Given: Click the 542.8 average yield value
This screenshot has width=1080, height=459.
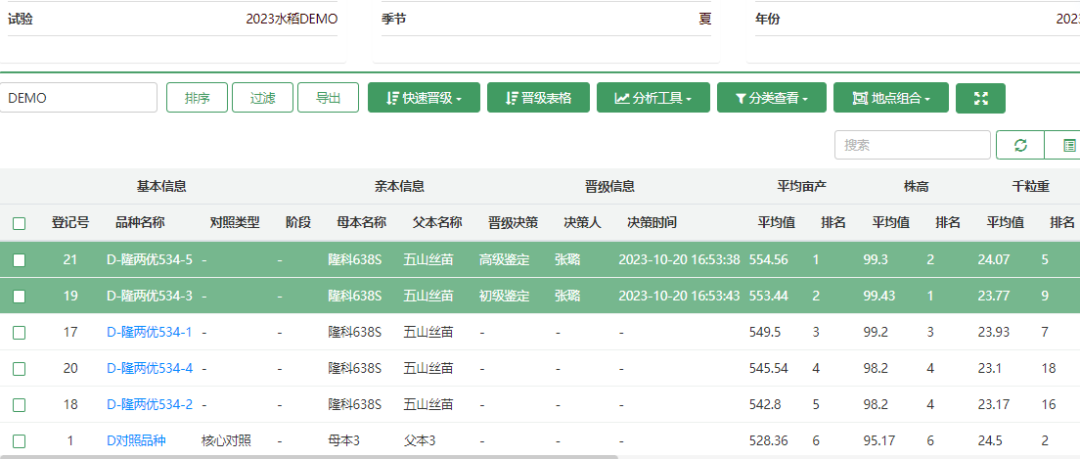Looking at the screenshot, I should tap(765, 405).
